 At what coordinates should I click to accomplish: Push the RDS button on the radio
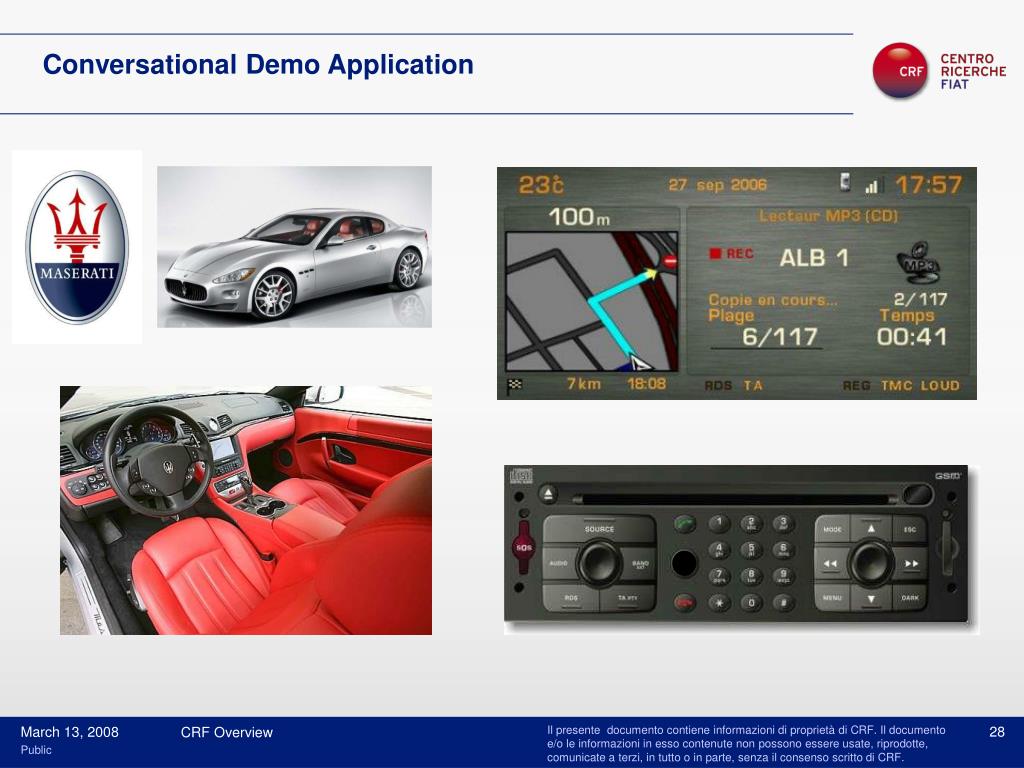pyautogui.click(x=571, y=598)
